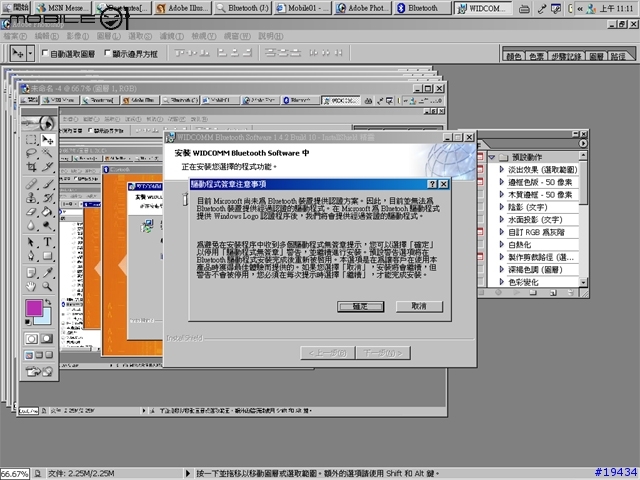Viewport: 640px width, 480px height.
Task: Open 檔案 menu in Photoshop
Action: click(16, 36)
